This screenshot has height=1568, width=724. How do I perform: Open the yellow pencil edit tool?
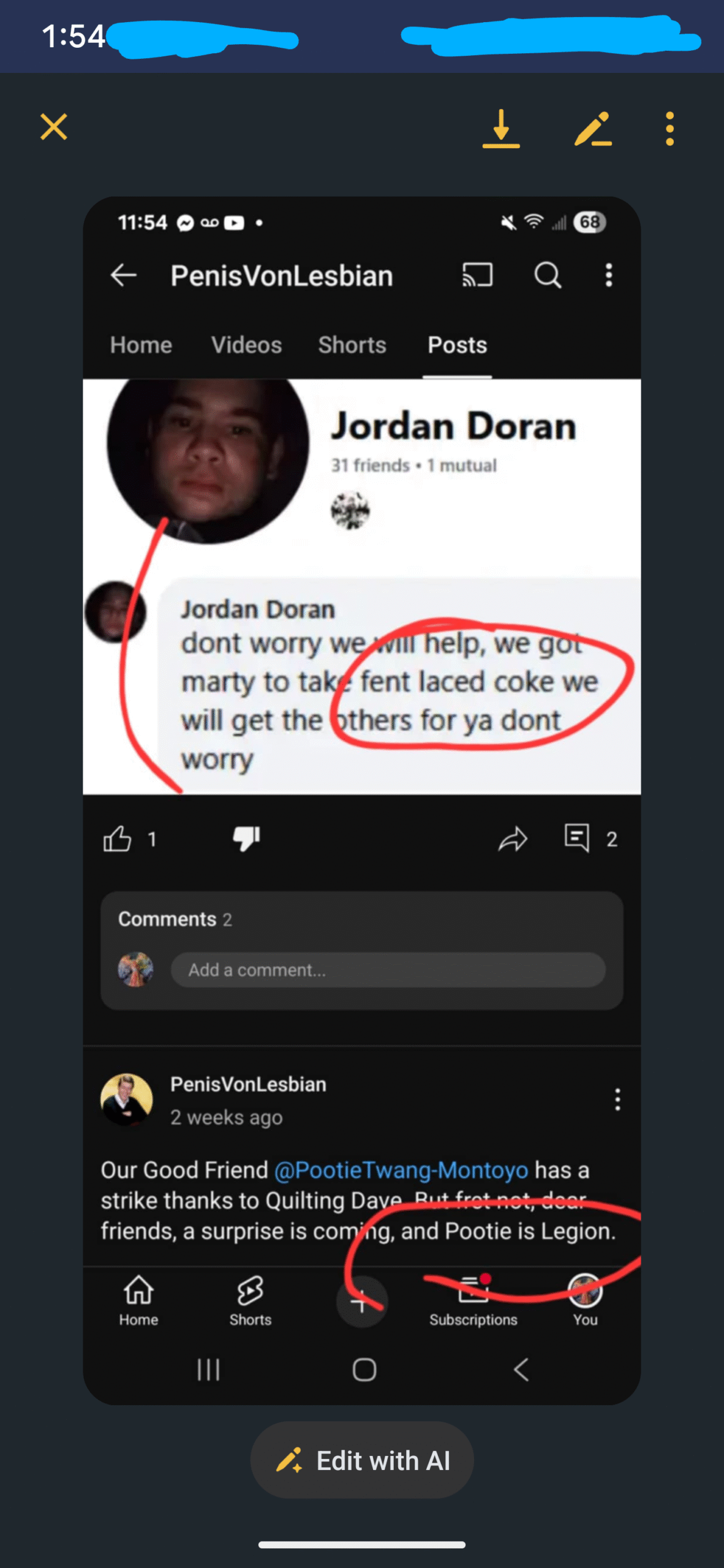coord(592,129)
